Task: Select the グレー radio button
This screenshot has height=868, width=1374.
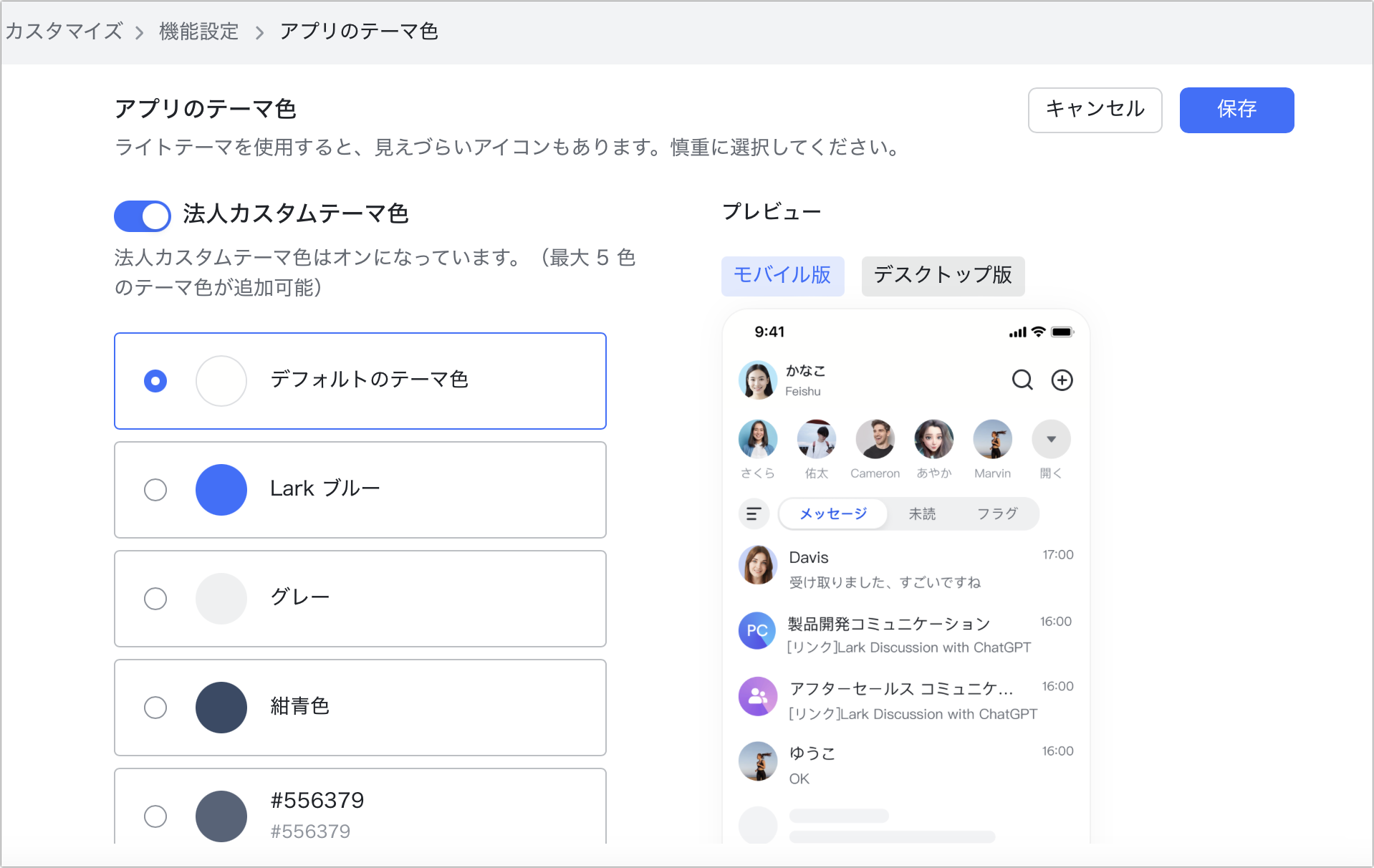Action: click(155, 599)
